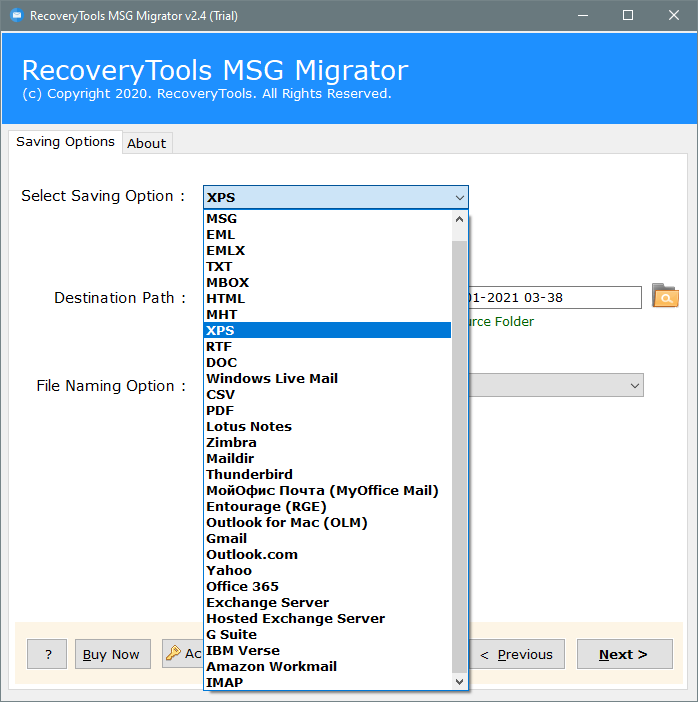The width and height of the screenshot is (698, 702).
Task: Click the Next button
Action: [625, 654]
